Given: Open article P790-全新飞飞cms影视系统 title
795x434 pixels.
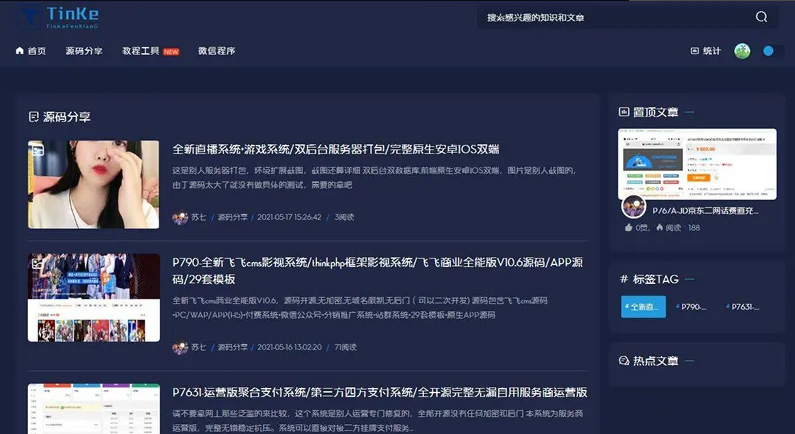Looking at the screenshot, I should [378, 270].
